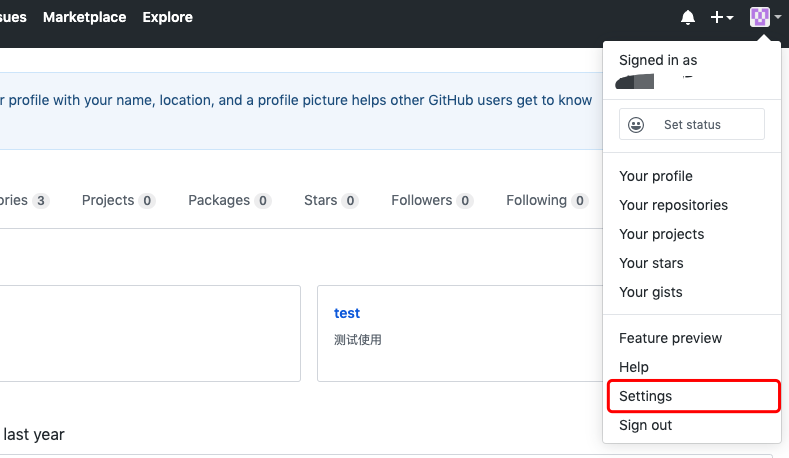This screenshot has width=789, height=458.
Task: Open Your projects menu item
Action: [661, 234]
